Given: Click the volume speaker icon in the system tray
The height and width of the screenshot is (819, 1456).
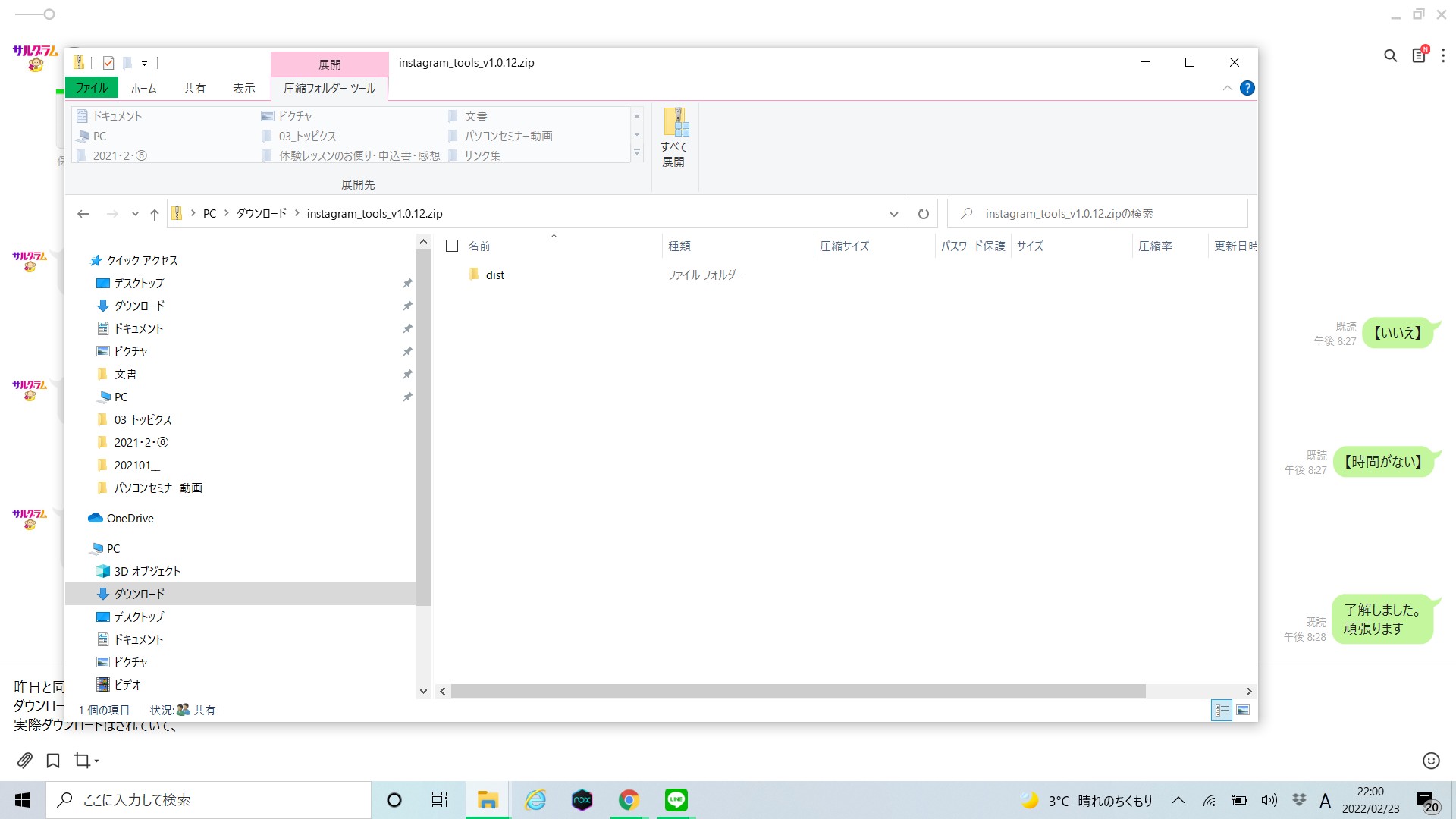Looking at the screenshot, I should point(1269,800).
